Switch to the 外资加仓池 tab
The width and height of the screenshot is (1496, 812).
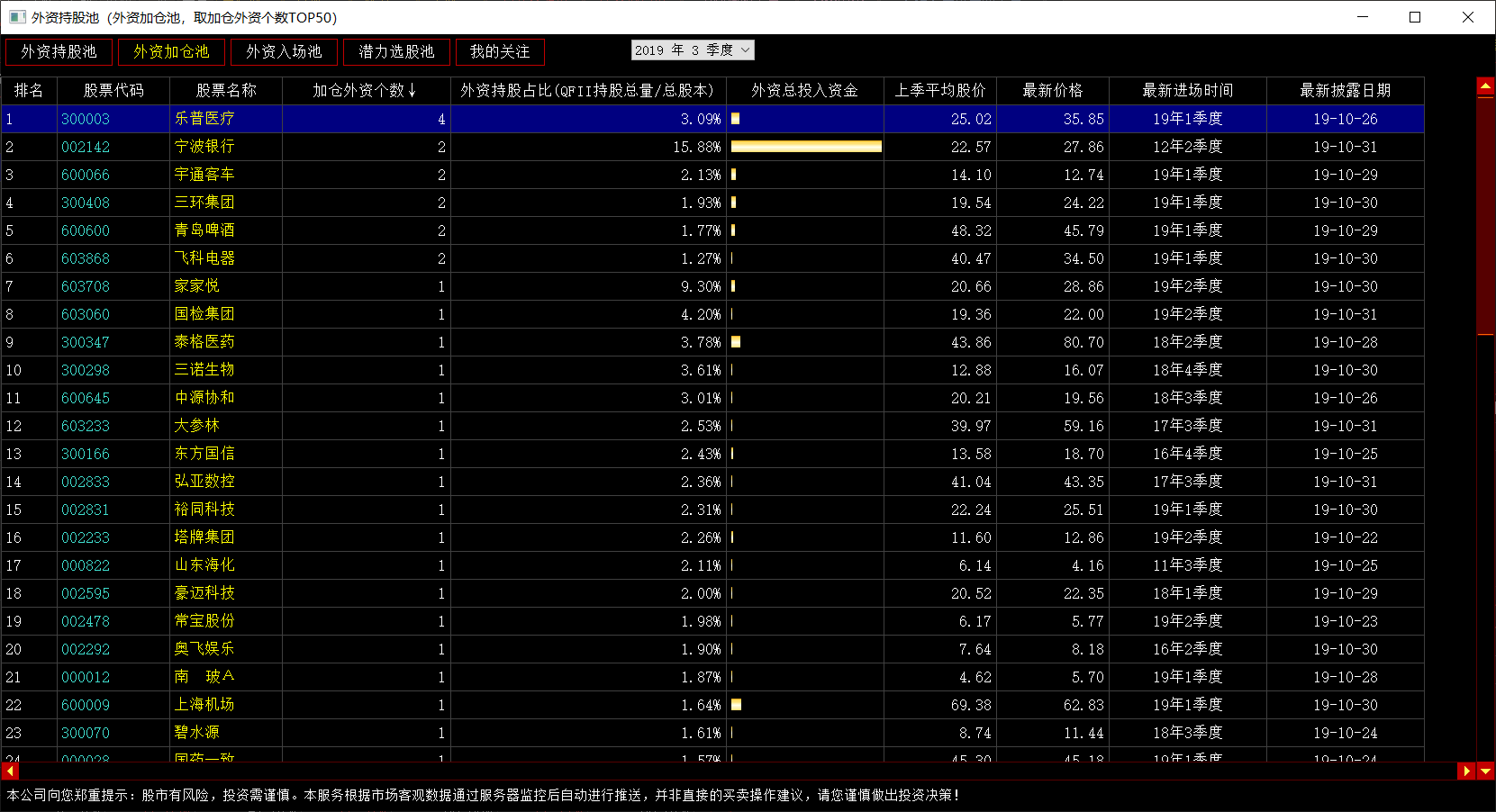coord(171,52)
